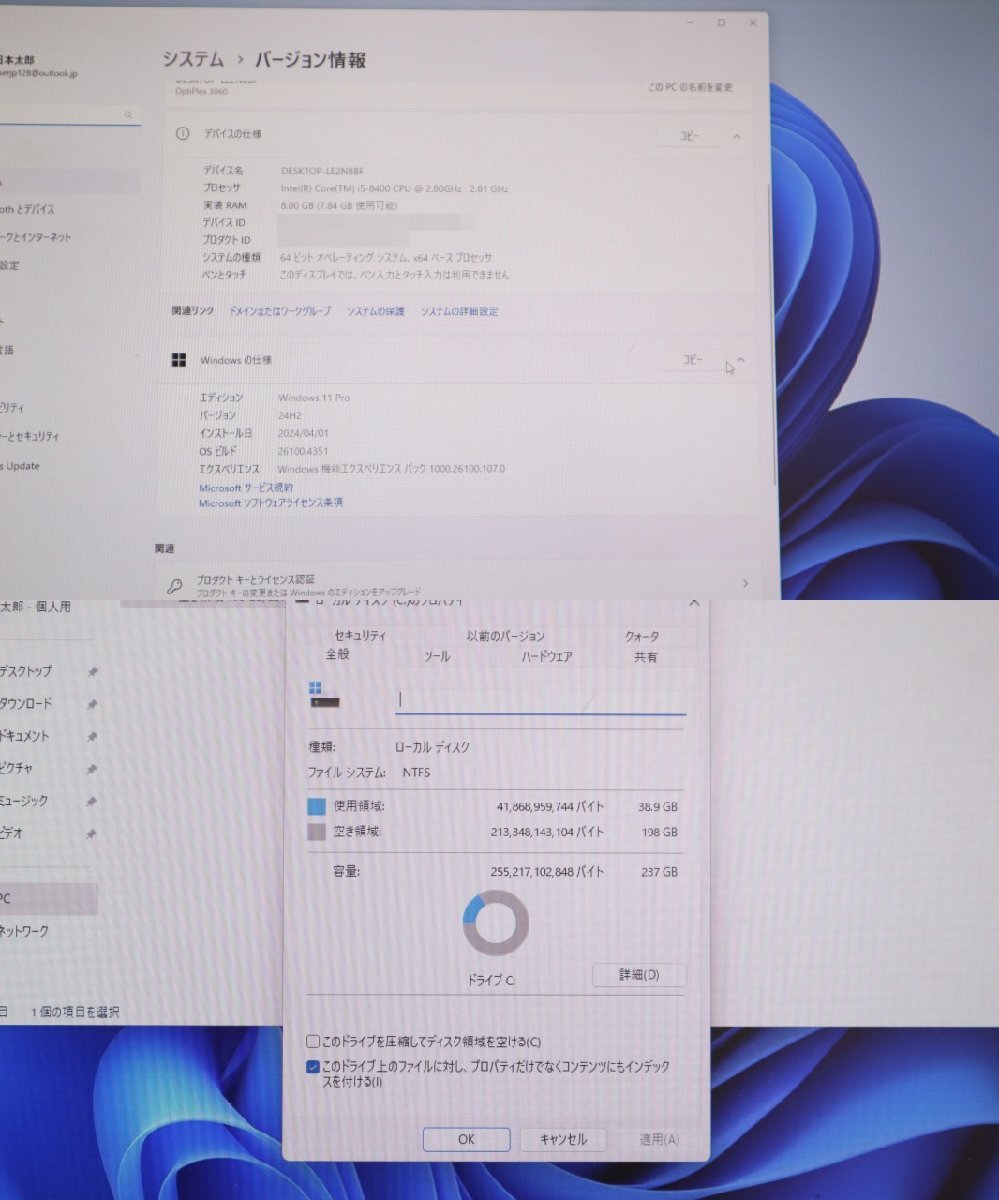This screenshot has width=999, height=1200.
Task: Open the ツール tab
Action: [x=437, y=657]
